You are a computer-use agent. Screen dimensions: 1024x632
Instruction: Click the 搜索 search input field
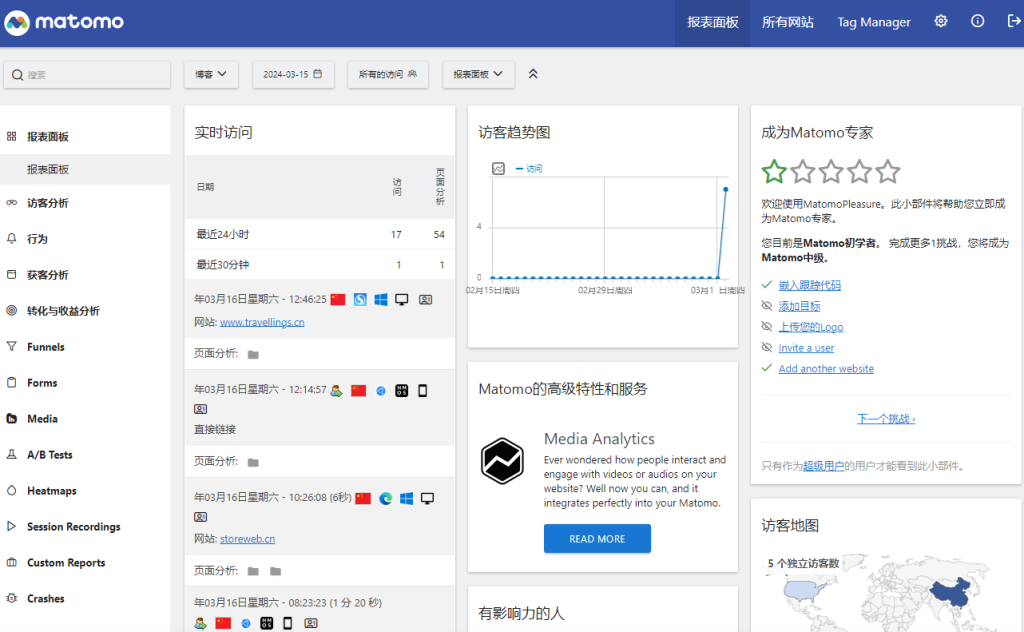pyautogui.click(x=90, y=75)
